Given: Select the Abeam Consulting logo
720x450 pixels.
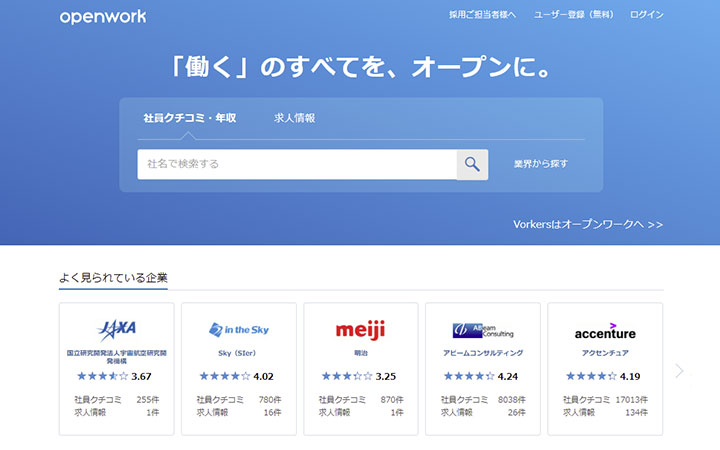Looking at the screenshot, I should pos(482,329).
